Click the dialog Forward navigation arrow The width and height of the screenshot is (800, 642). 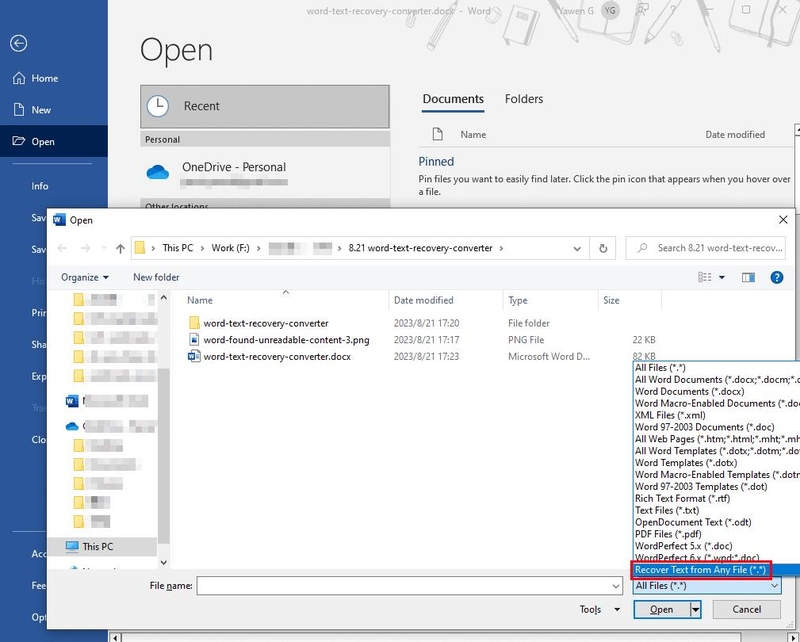click(85, 248)
